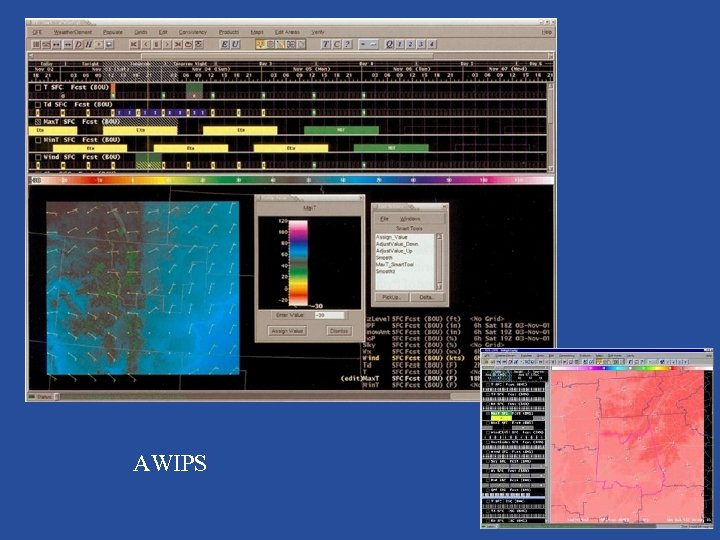Screen dimensions: 720x540
Task: Click the horizontal temperature color bar above map
Action: coord(292,180)
